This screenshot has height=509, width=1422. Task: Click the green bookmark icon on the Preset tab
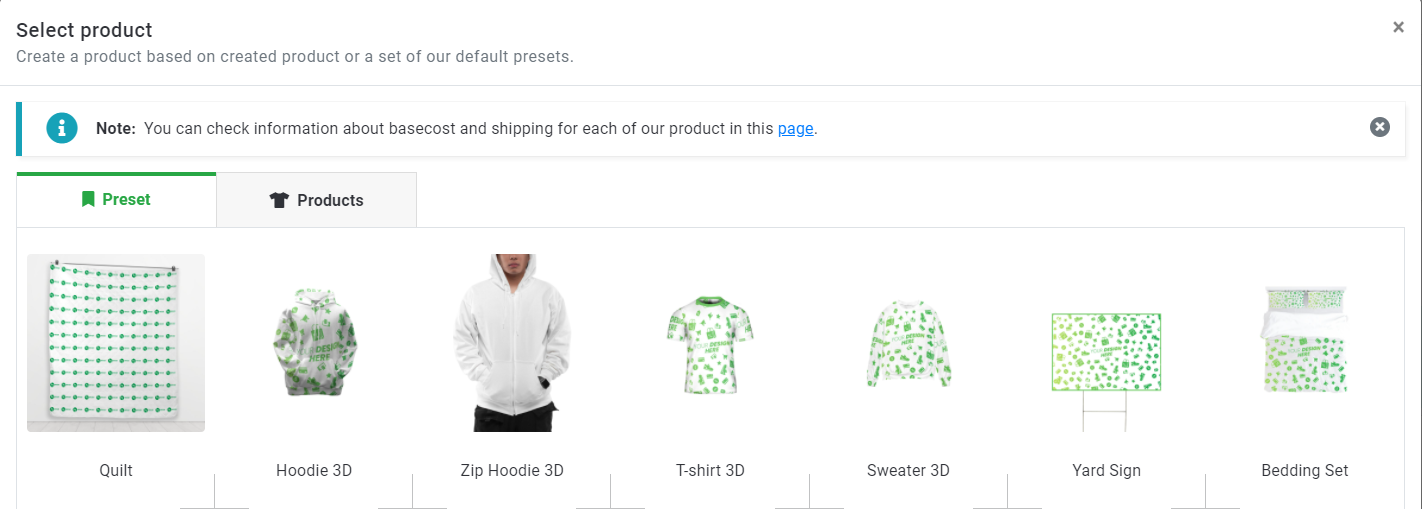(x=88, y=199)
